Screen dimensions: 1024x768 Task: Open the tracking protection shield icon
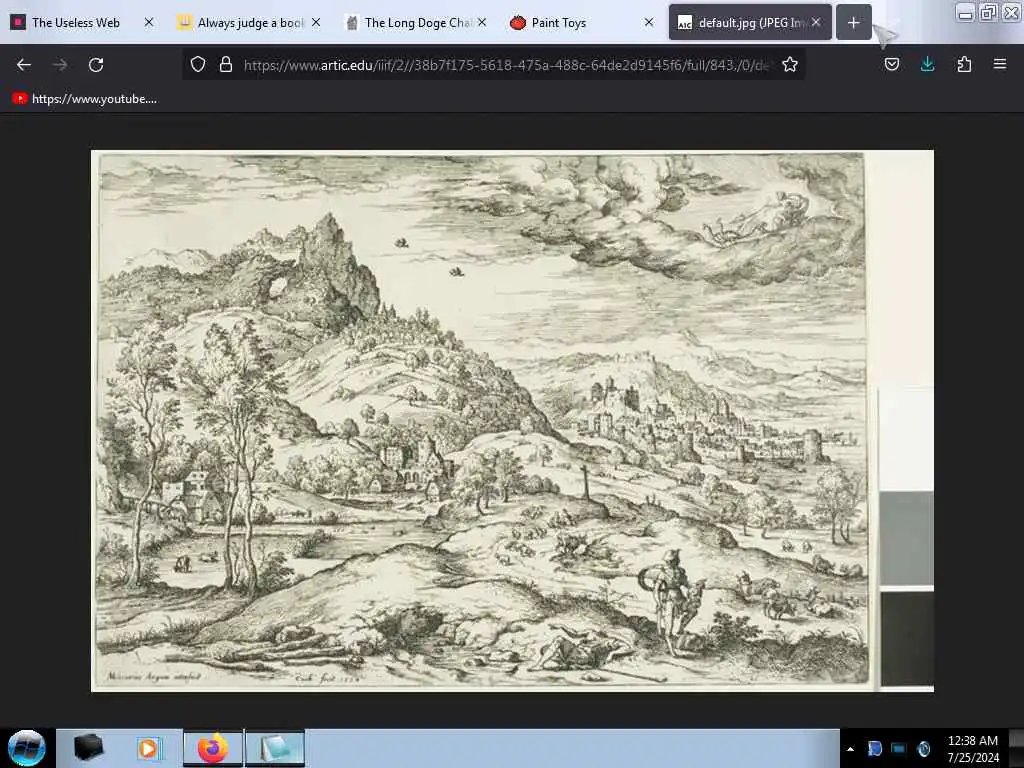(198, 65)
